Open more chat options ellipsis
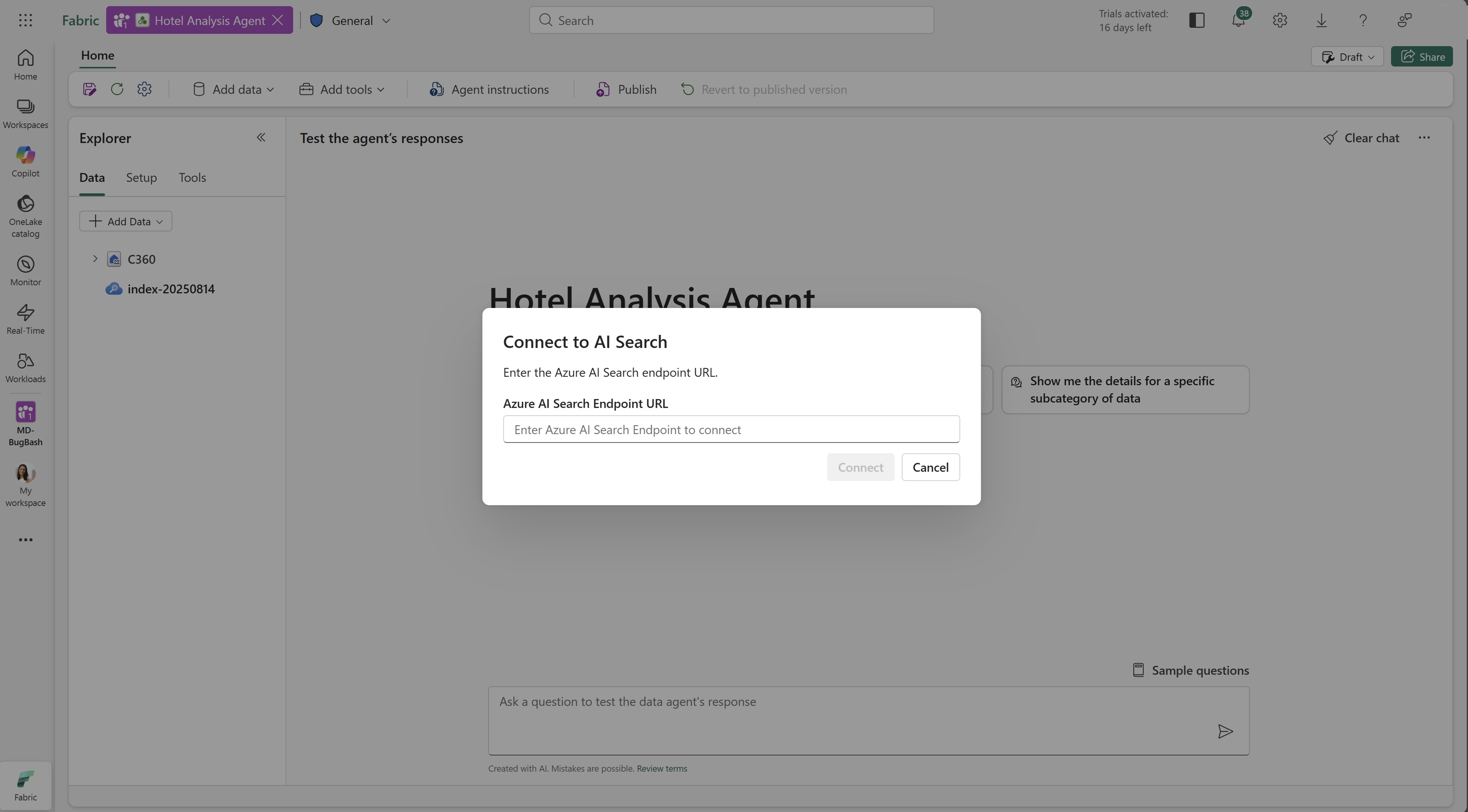The width and height of the screenshot is (1468, 812). 1424,137
